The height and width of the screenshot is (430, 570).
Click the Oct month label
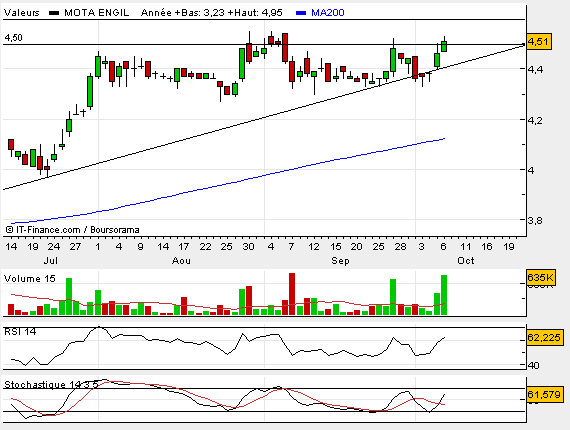(x=466, y=261)
